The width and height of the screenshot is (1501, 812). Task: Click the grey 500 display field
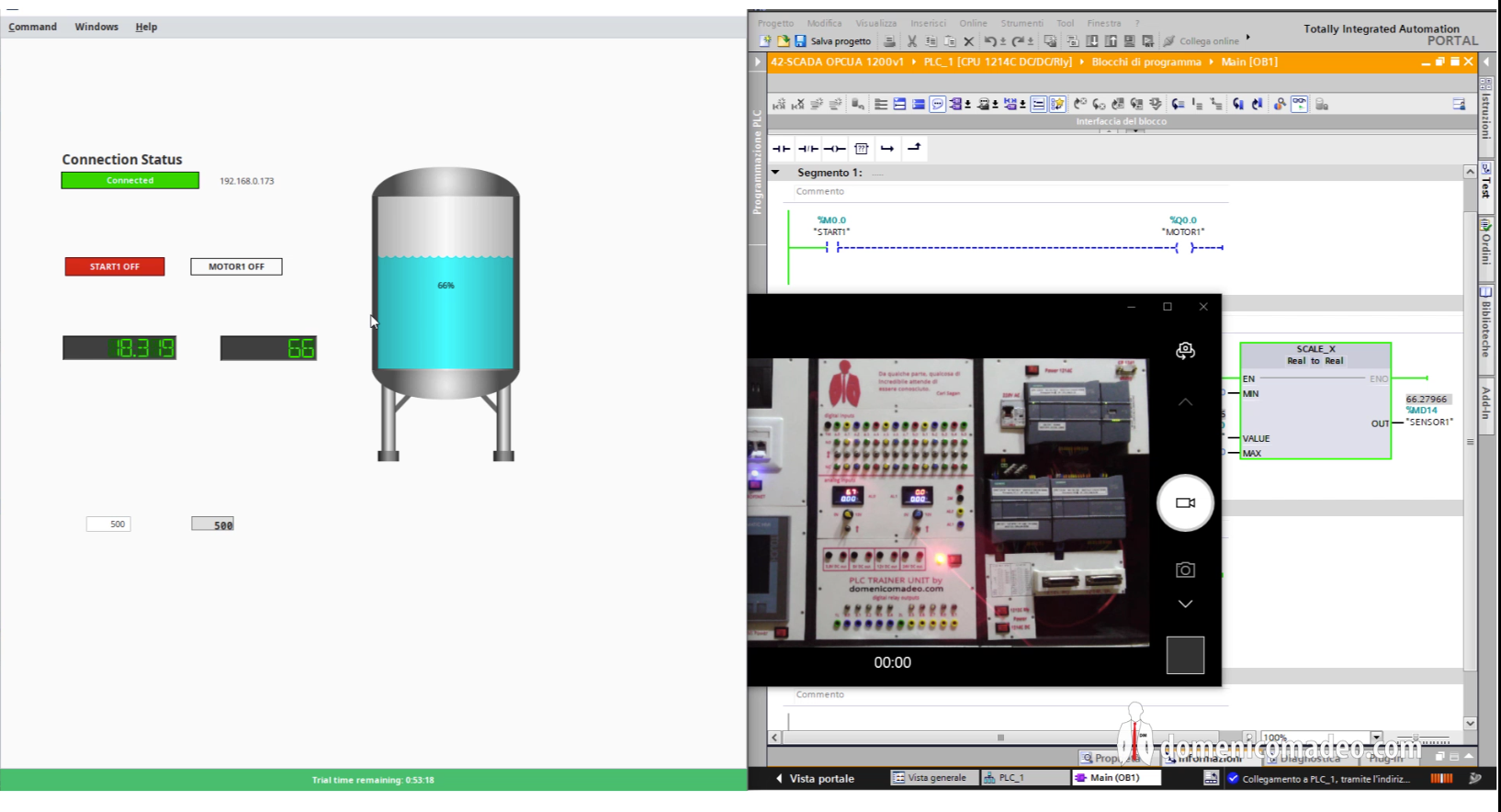click(x=212, y=524)
